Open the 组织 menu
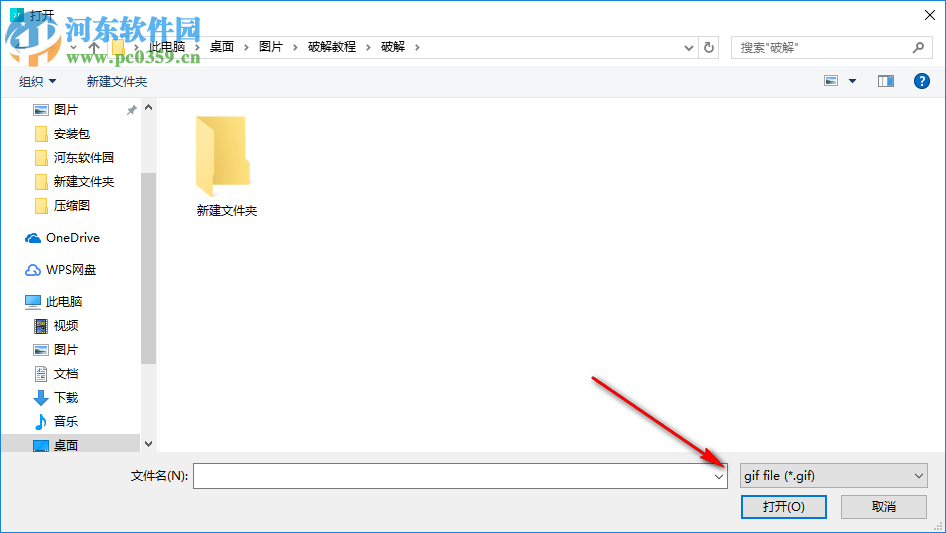946x533 pixels. (x=37, y=81)
